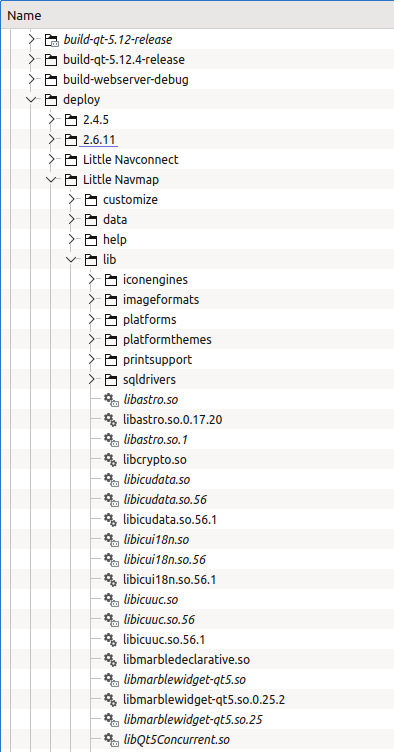Click the folder icon beside 2.6.11
Image resolution: width=394 pixels, height=752 pixels.
click(x=70, y=140)
